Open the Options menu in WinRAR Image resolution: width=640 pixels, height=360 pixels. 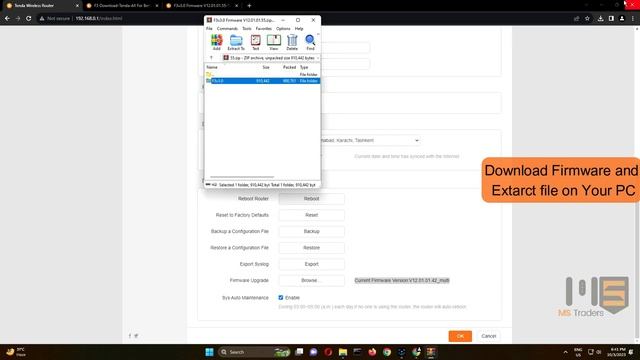pos(283,29)
